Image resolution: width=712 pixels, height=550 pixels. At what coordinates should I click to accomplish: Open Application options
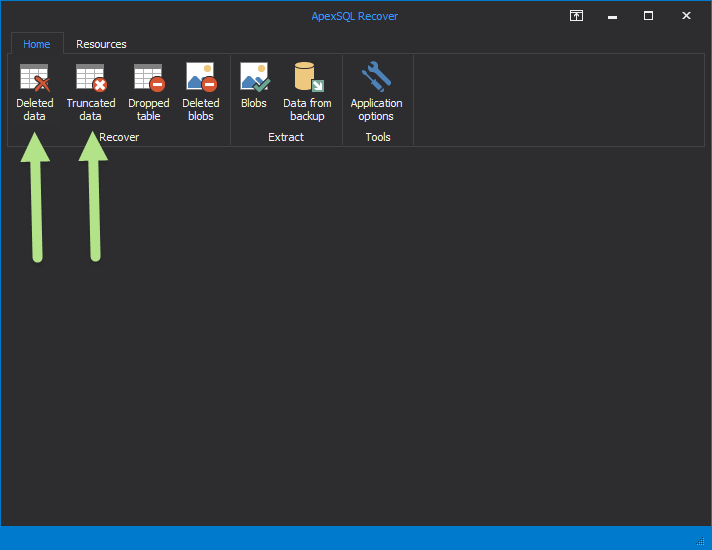click(x=376, y=92)
